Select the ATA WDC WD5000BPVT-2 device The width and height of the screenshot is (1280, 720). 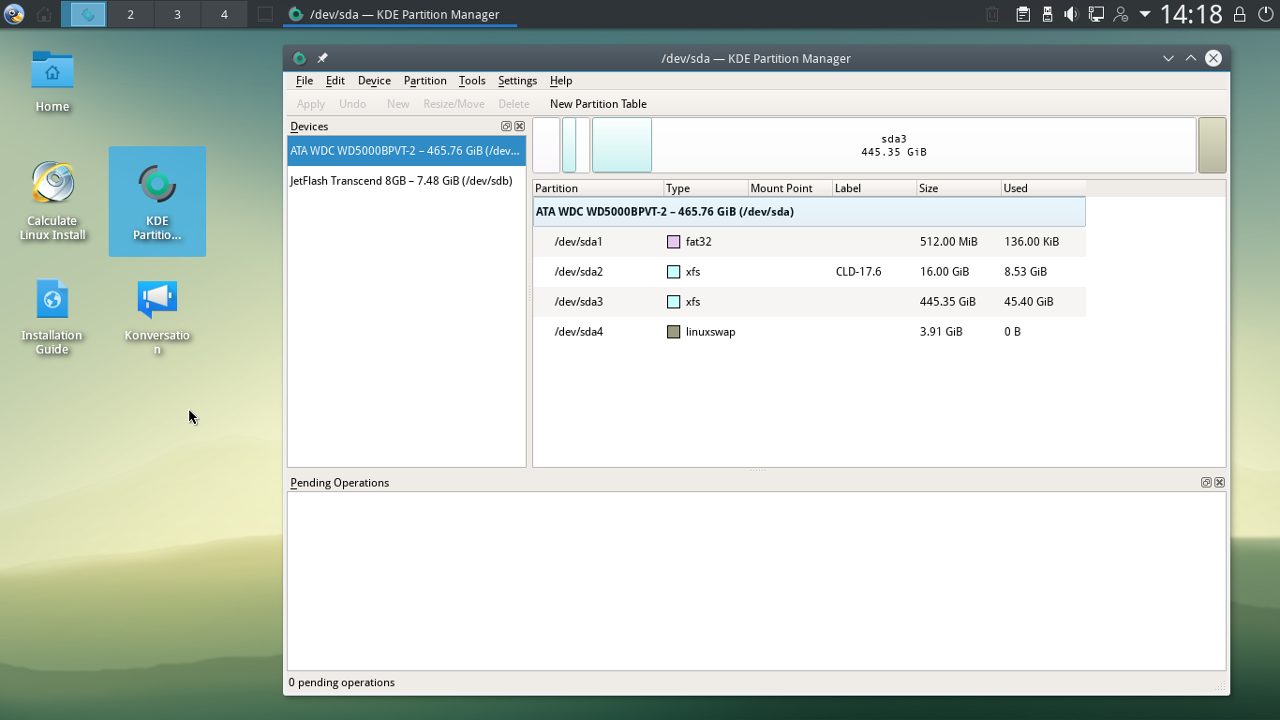[x=406, y=151]
